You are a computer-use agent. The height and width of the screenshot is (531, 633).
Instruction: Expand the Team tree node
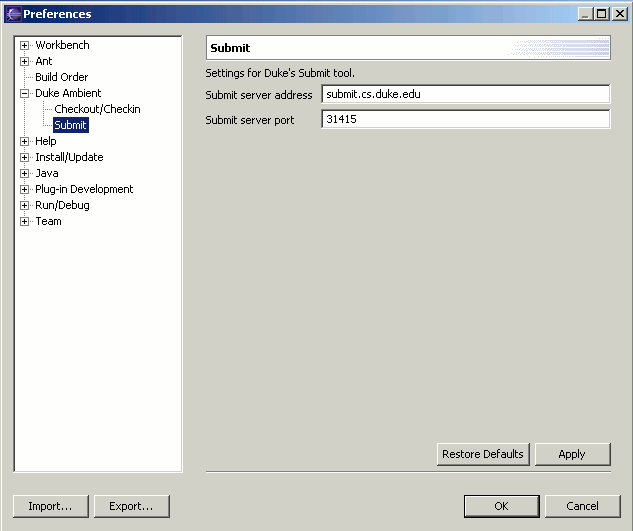click(x=24, y=221)
